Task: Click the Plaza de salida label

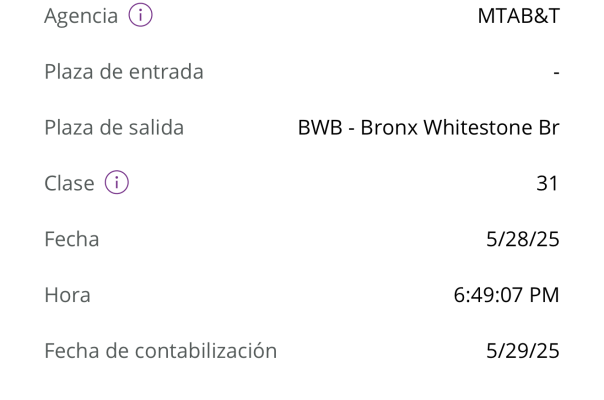Action: coord(114,127)
